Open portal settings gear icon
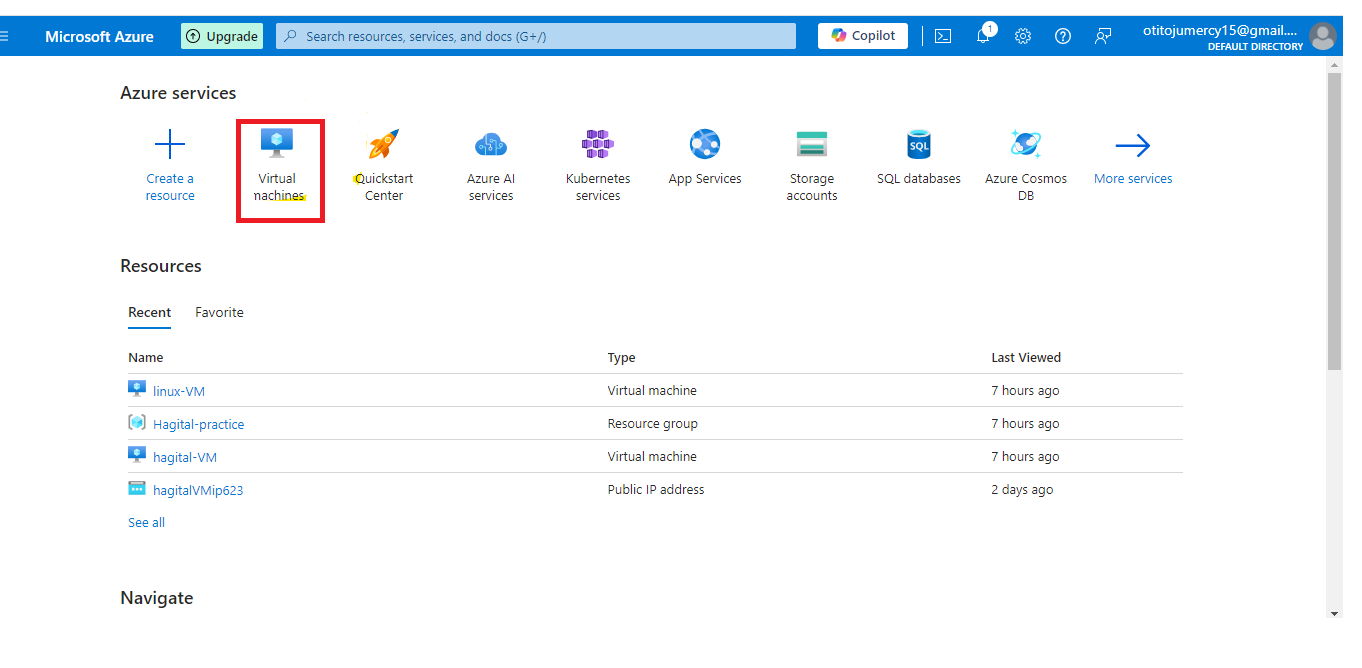The height and width of the screenshot is (668, 1362). tap(1023, 36)
